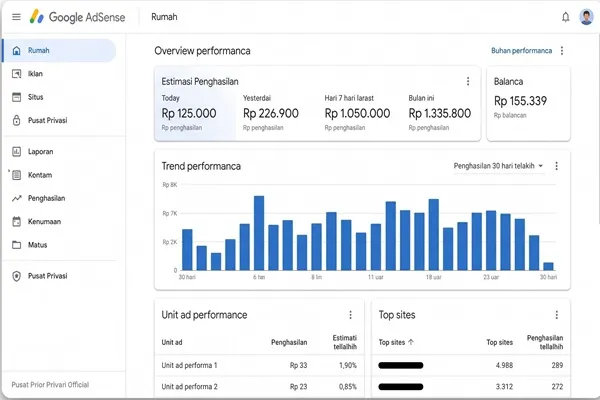This screenshot has width=600, height=400.
Task: Click the lock icon beside Pusat Privasi
Action: click(16, 121)
